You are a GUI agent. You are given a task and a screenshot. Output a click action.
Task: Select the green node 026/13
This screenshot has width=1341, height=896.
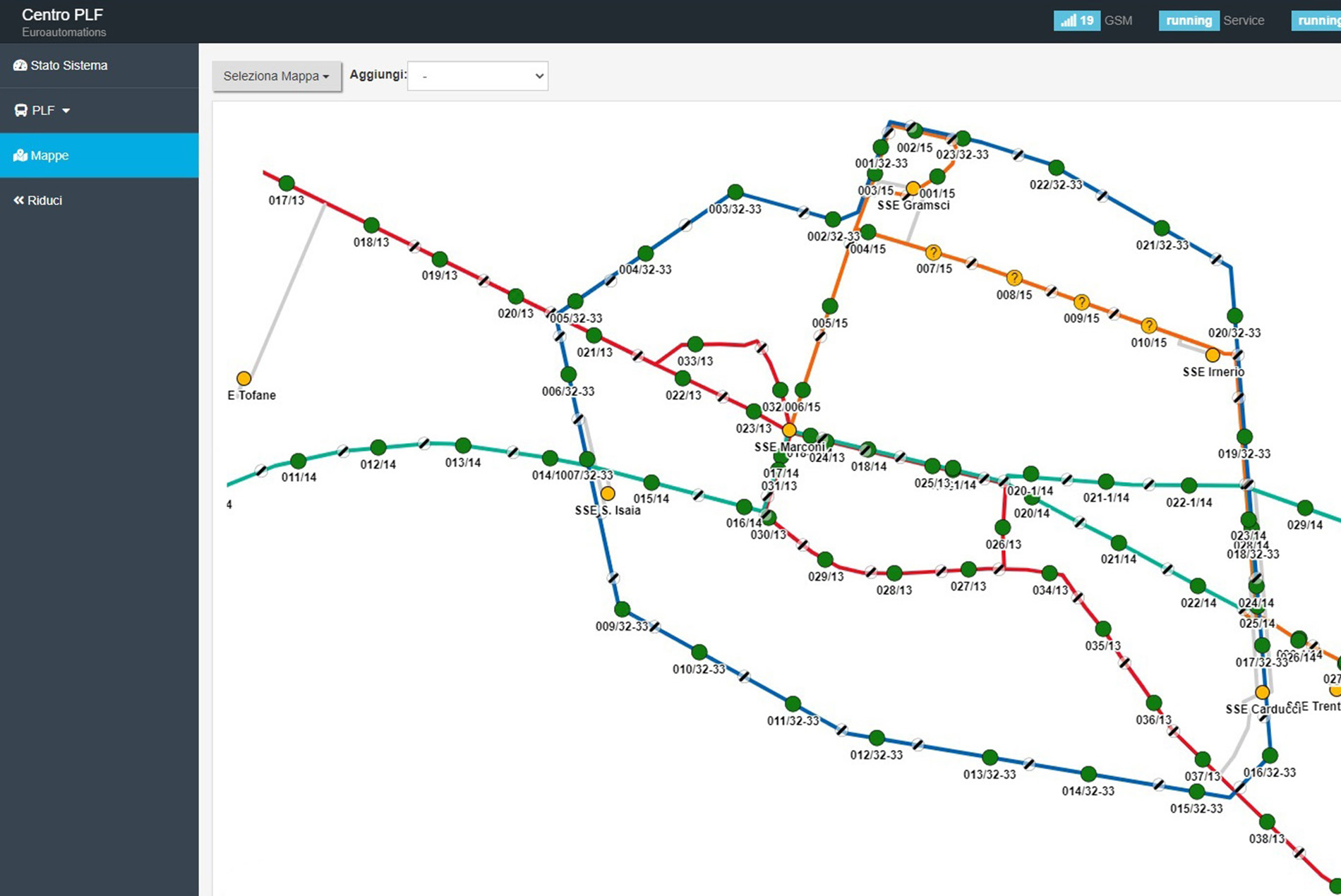[x=1002, y=528]
